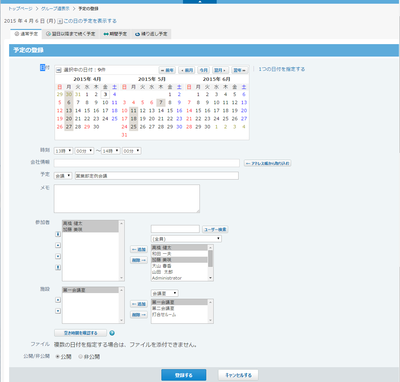Select June 20 in the 2015年6月 calendar
Image resolution: width=400 pixels, height=382 pixels.
[x=244, y=111]
